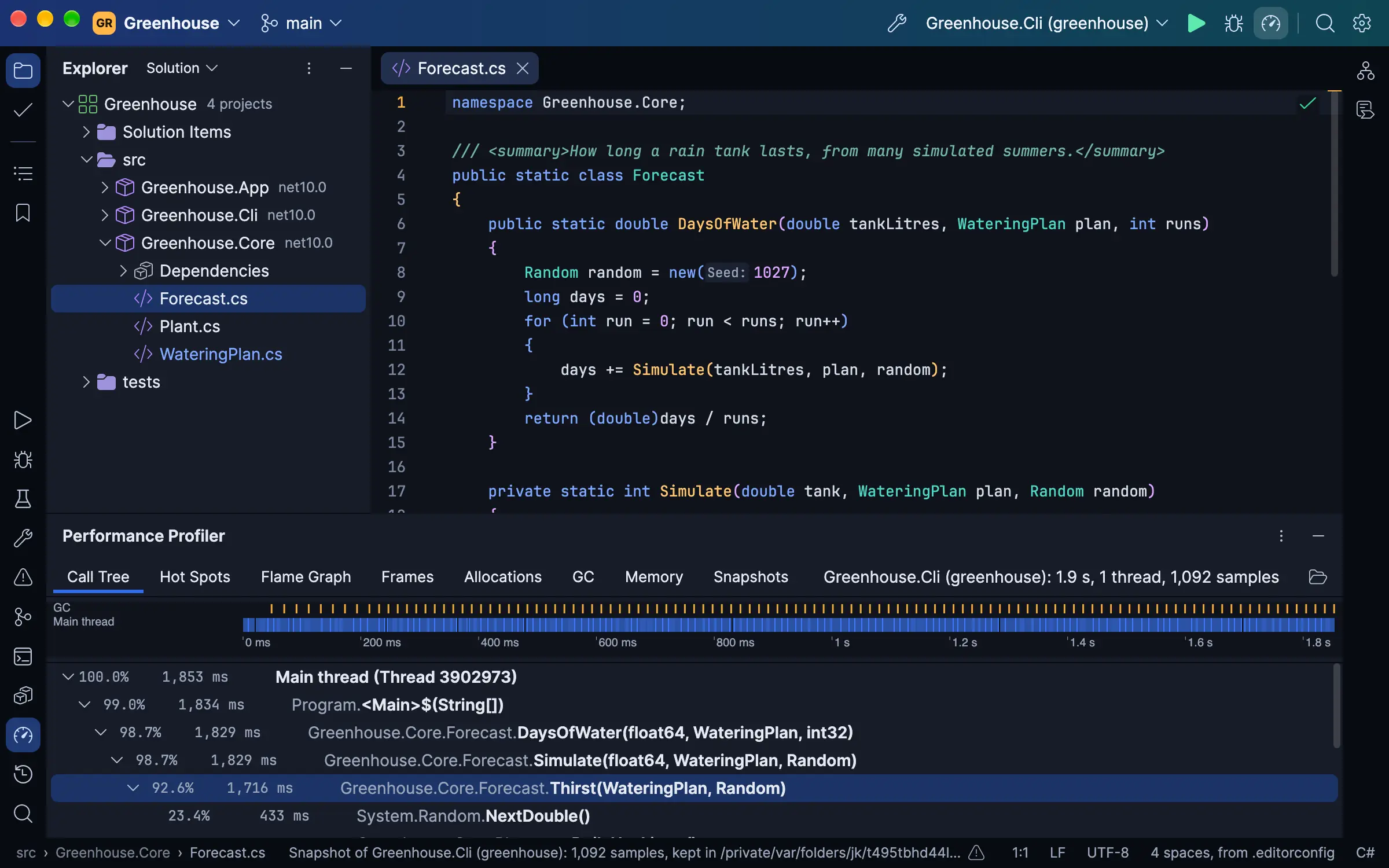Expand the Solution Items folder
The height and width of the screenshot is (868, 1389).
[86, 132]
